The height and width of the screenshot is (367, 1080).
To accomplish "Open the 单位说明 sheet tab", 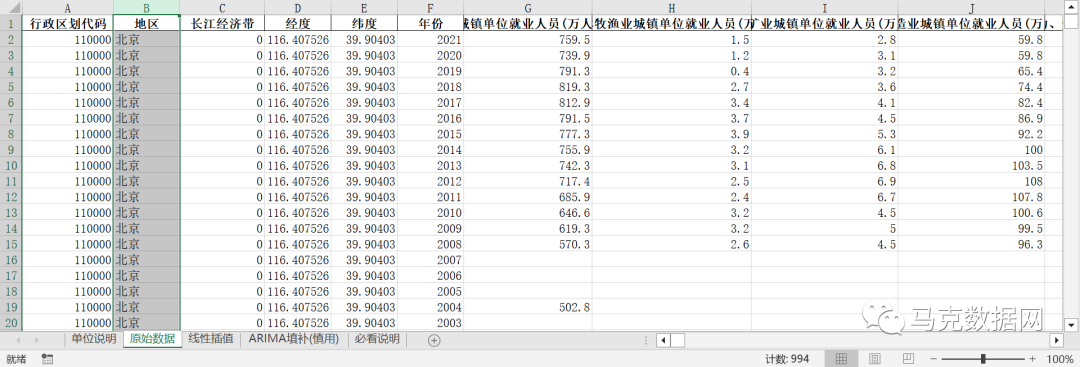I will pos(94,339).
